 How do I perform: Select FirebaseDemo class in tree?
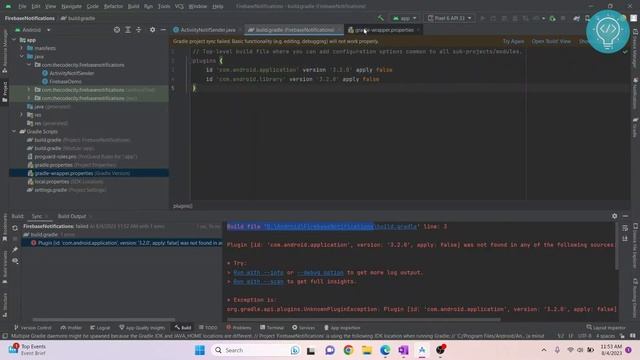point(65,82)
